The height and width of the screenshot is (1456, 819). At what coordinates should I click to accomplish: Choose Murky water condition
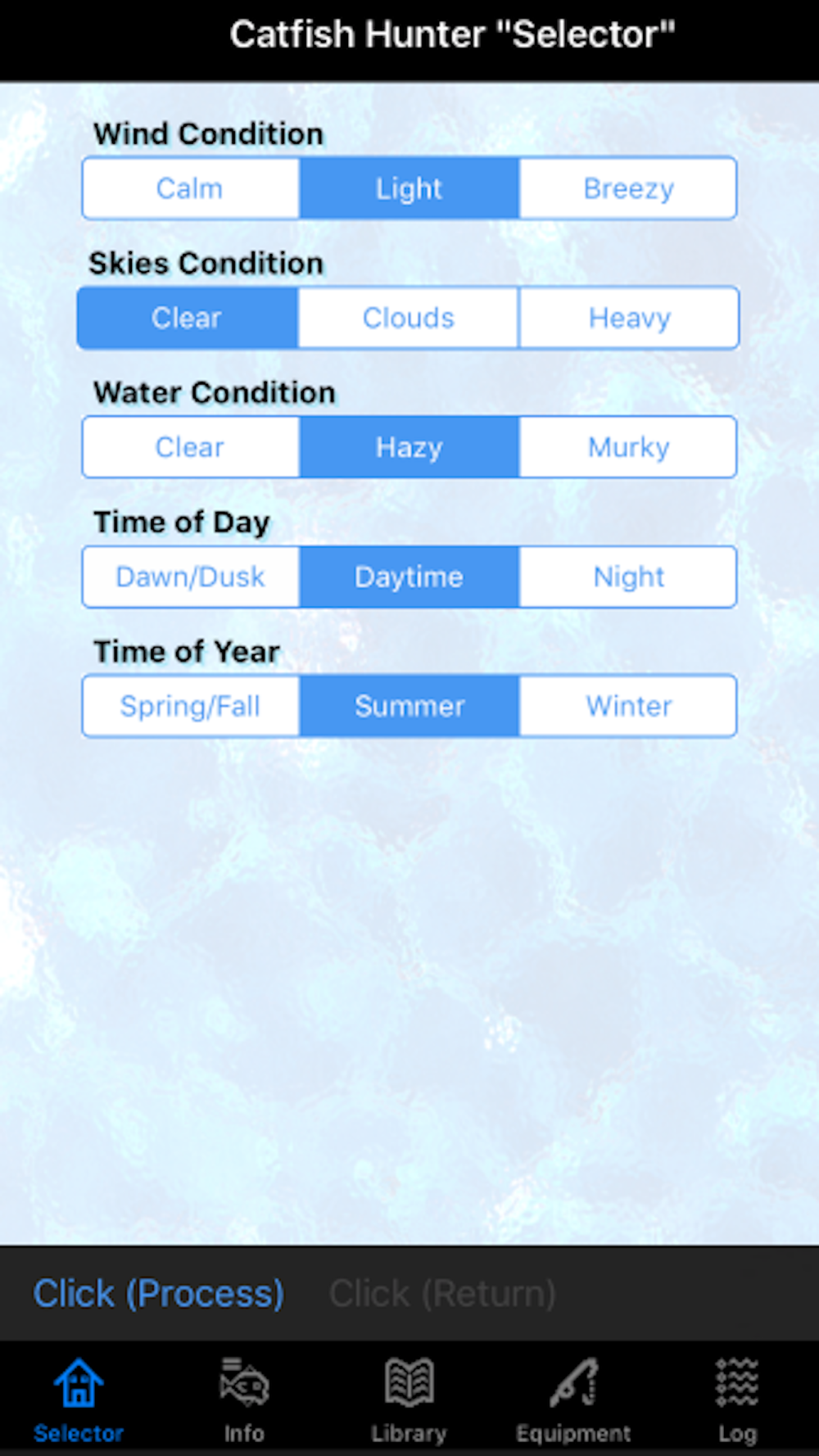[x=628, y=447]
